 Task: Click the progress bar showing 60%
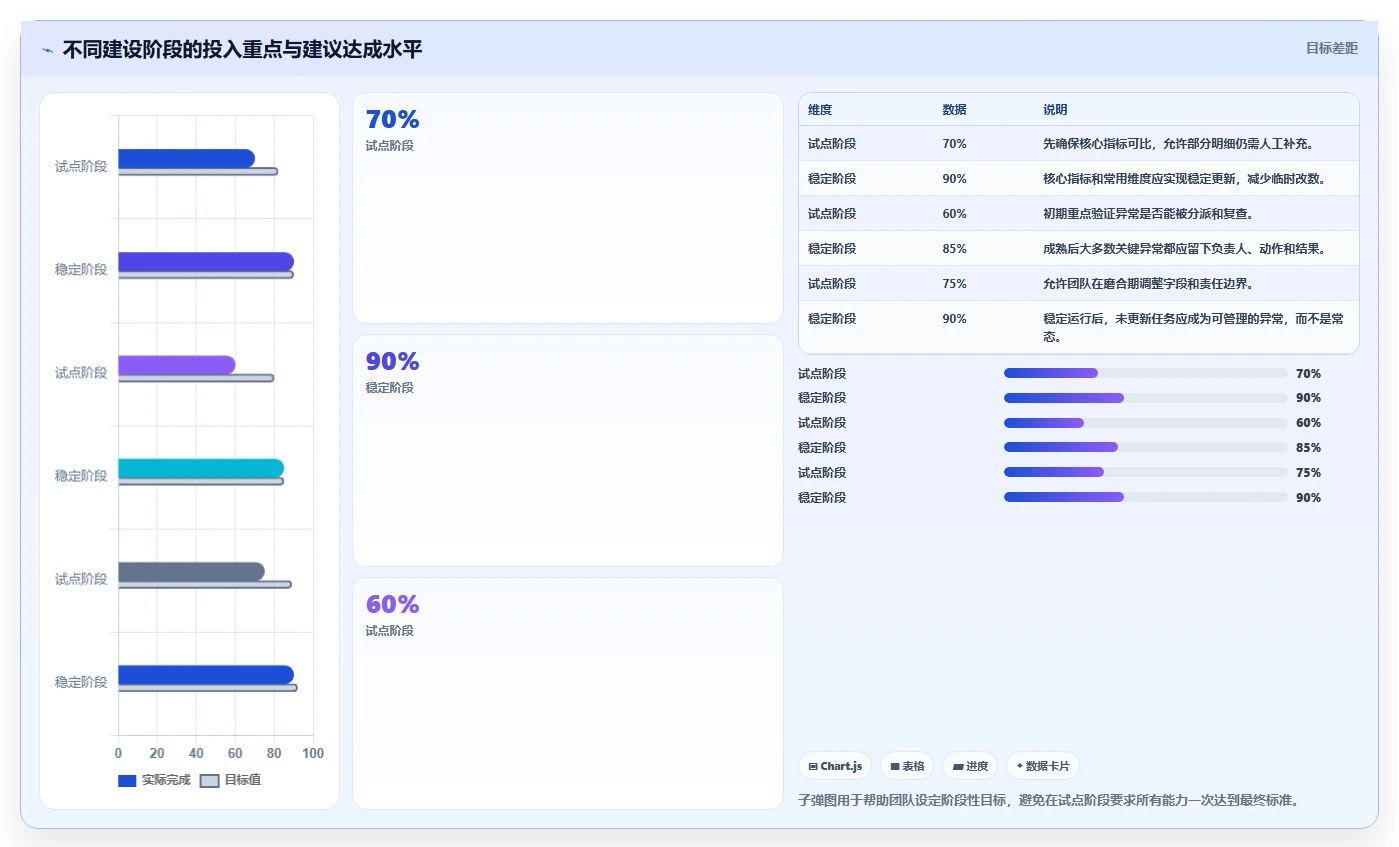1146,423
